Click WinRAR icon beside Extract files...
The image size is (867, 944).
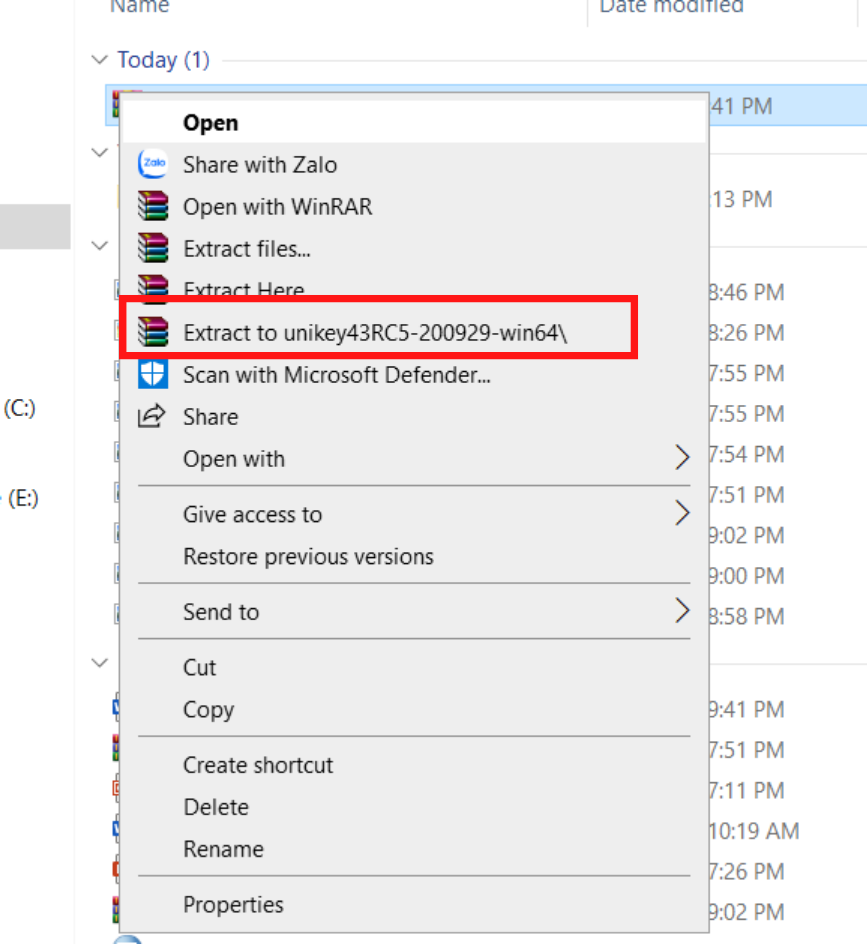point(153,248)
